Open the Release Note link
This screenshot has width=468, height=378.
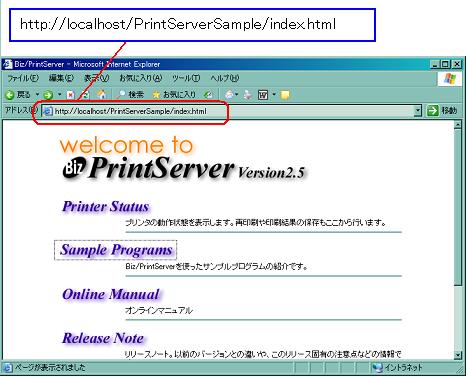103,338
